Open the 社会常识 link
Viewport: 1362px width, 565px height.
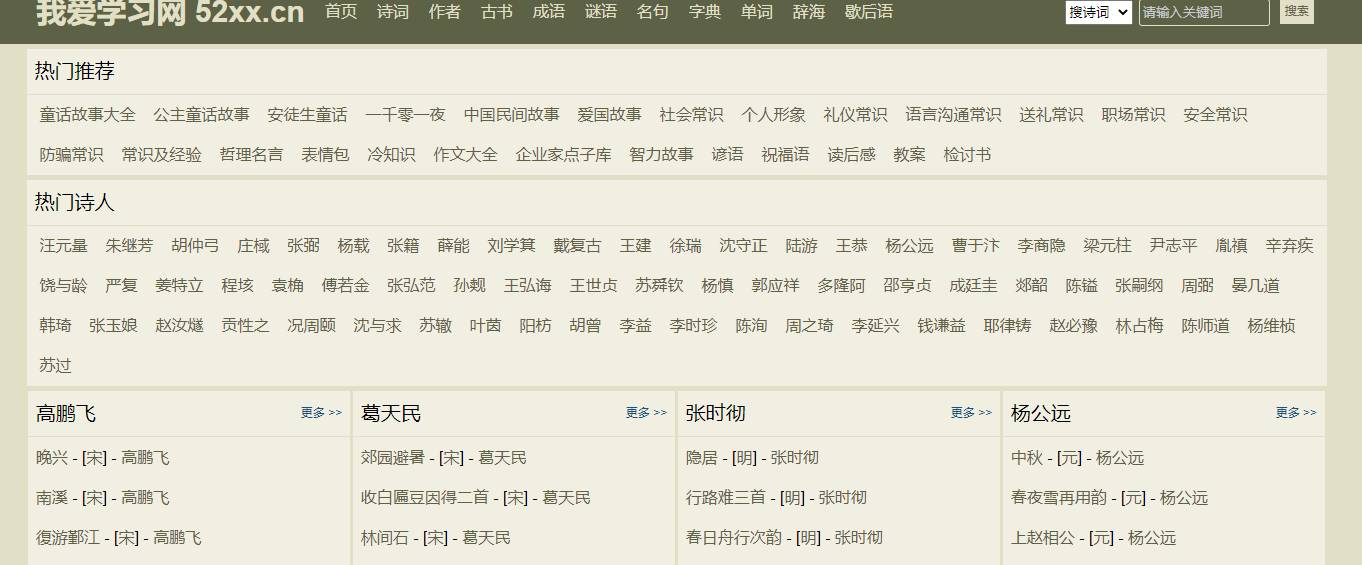click(692, 115)
